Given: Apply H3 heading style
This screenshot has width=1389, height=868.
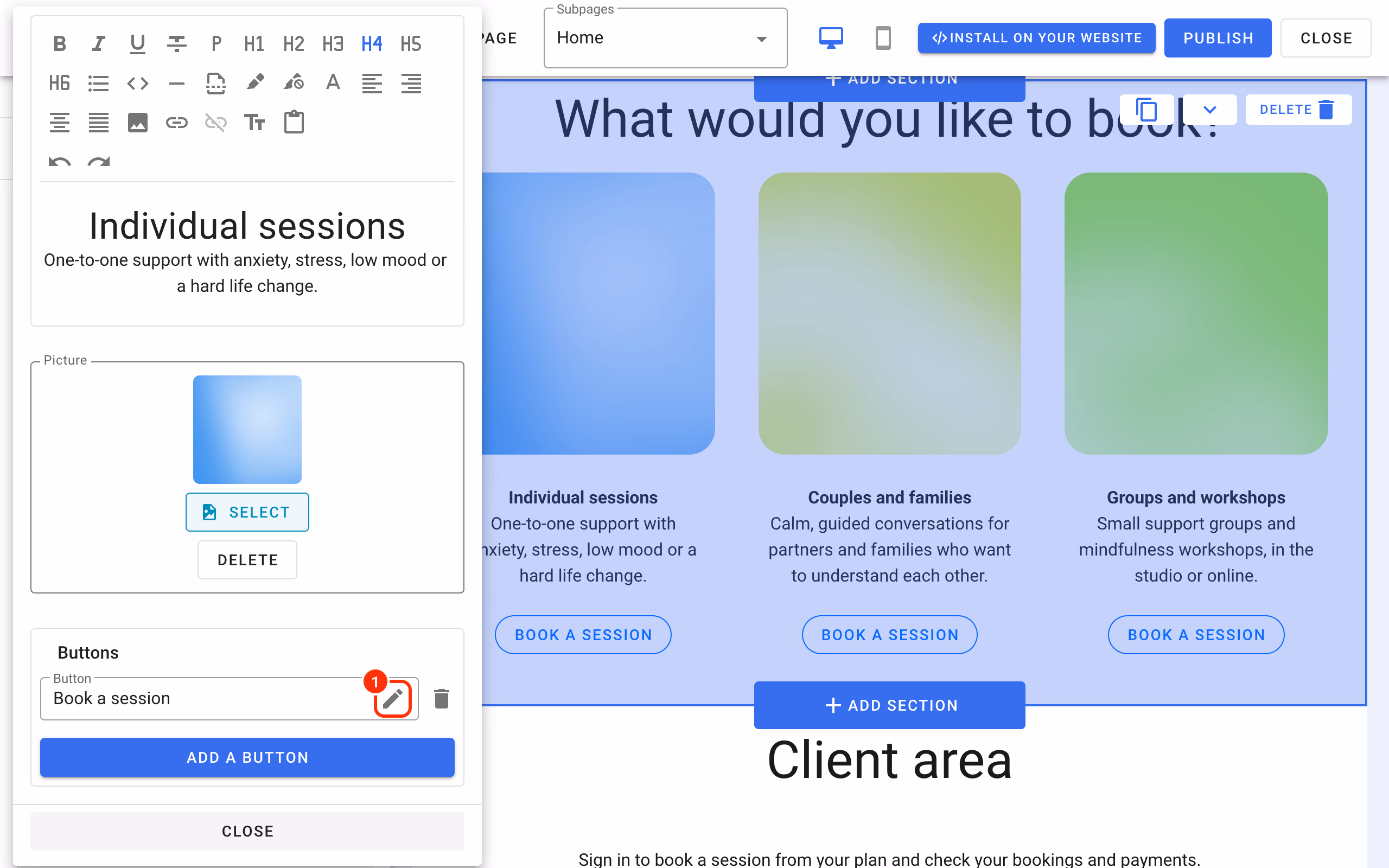Looking at the screenshot, I should [332, 43].
